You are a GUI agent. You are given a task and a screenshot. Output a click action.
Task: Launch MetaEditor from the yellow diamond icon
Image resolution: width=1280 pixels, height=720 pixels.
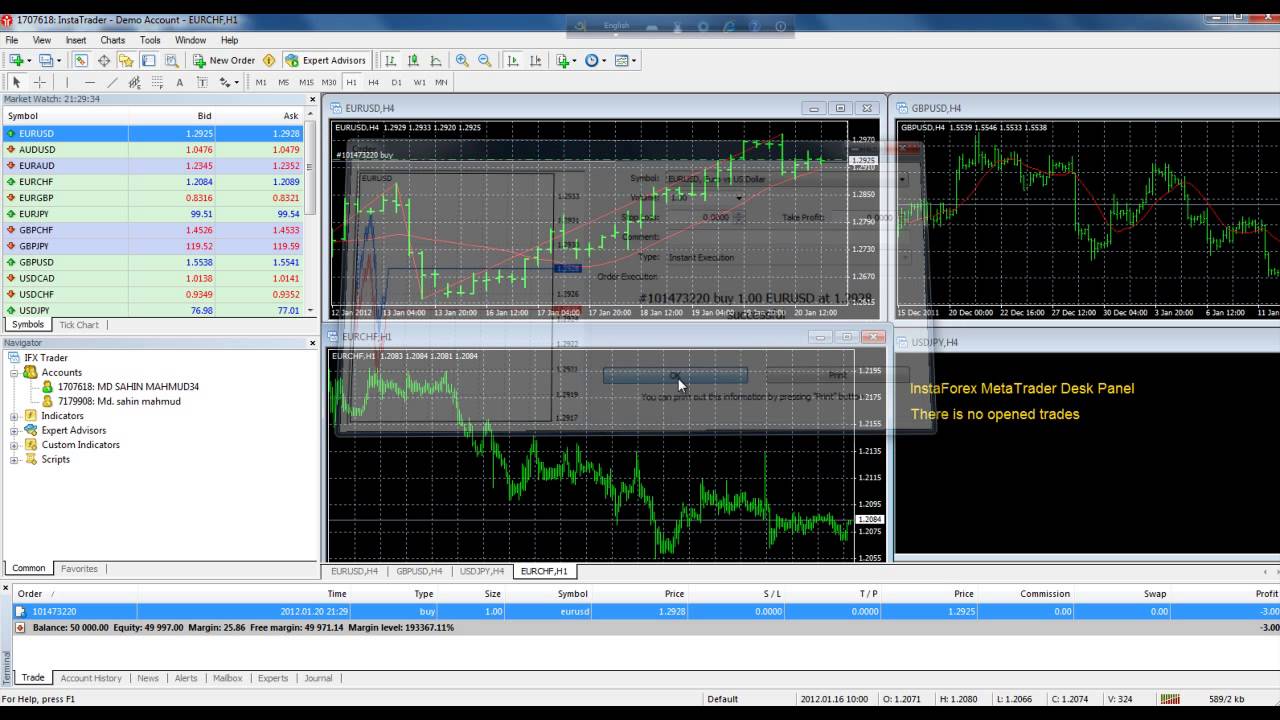tap(269, 60)
